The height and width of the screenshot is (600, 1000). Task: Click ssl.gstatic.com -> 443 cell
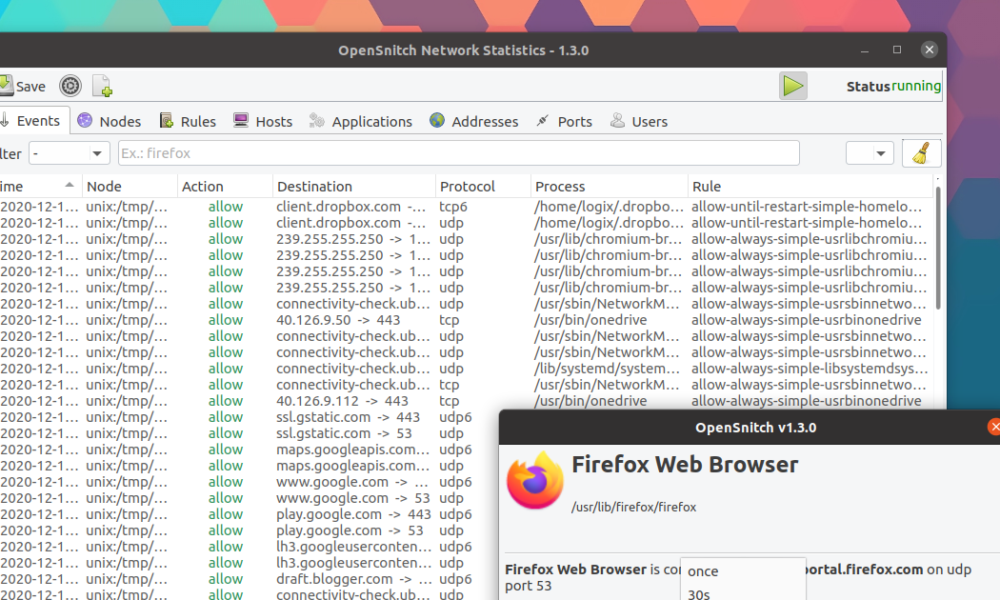348,417
